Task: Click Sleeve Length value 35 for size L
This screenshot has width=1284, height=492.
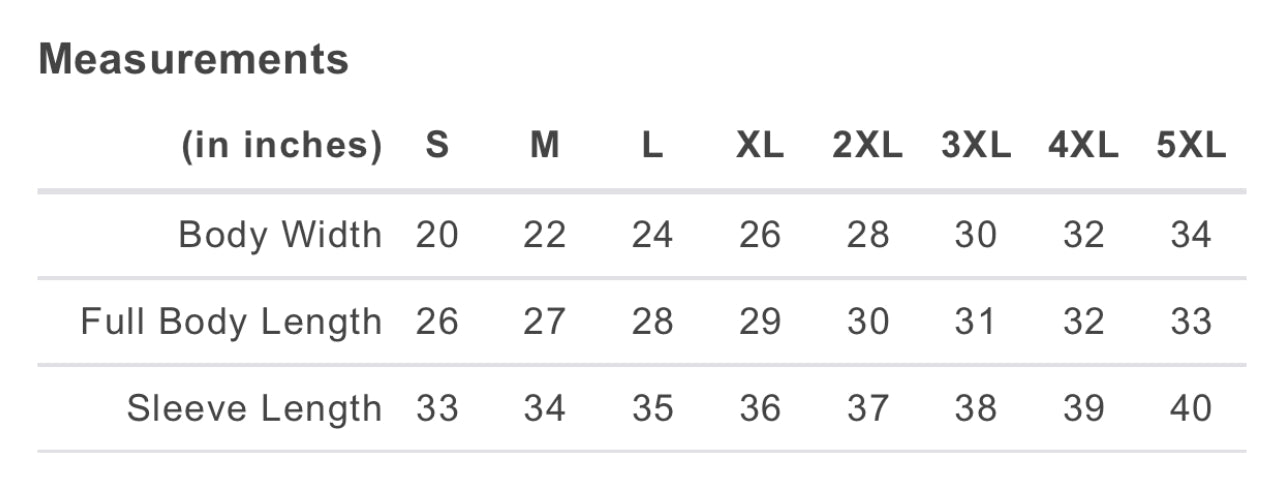Action: (x=652, y=409)
